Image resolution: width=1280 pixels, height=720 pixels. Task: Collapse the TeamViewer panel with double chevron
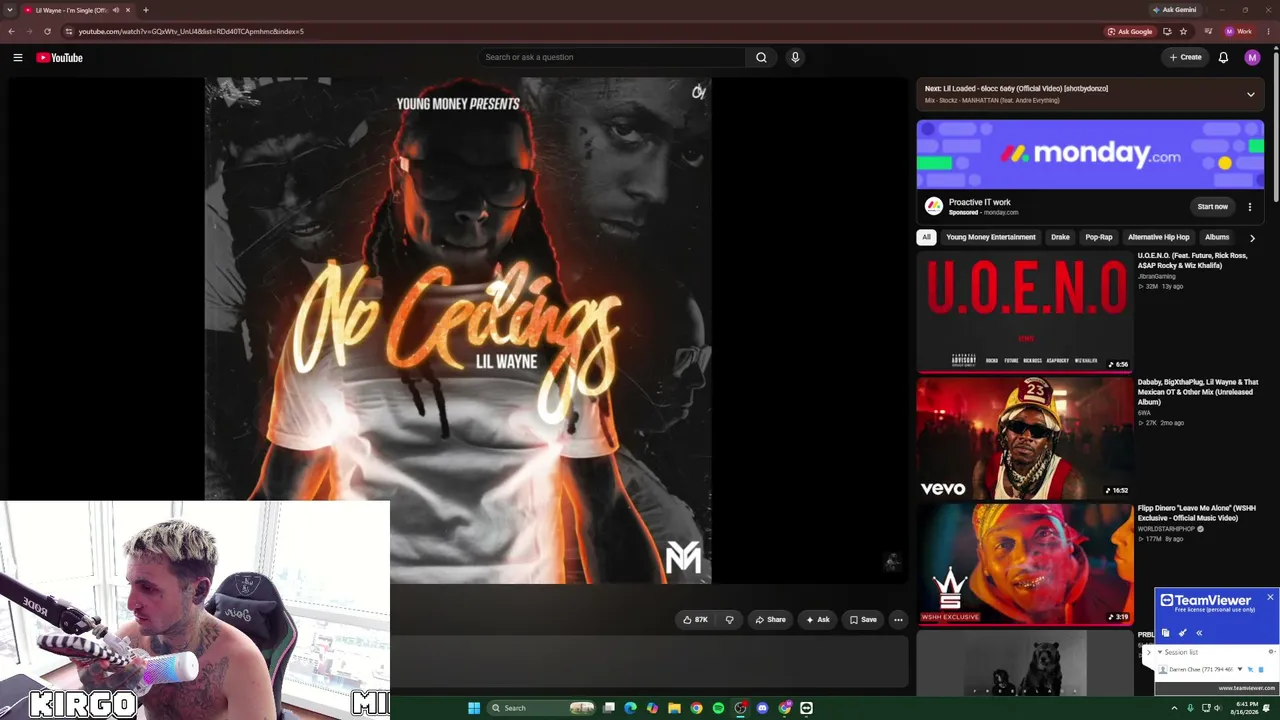coord(1199,633)
